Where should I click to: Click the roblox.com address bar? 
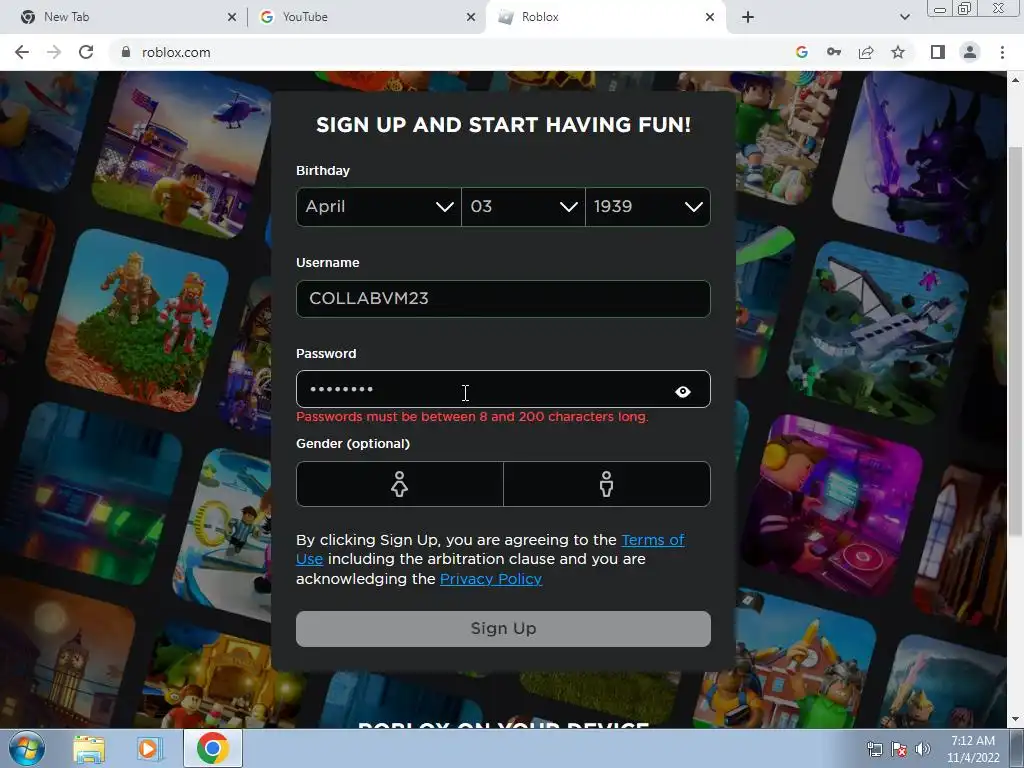[451, 52]
